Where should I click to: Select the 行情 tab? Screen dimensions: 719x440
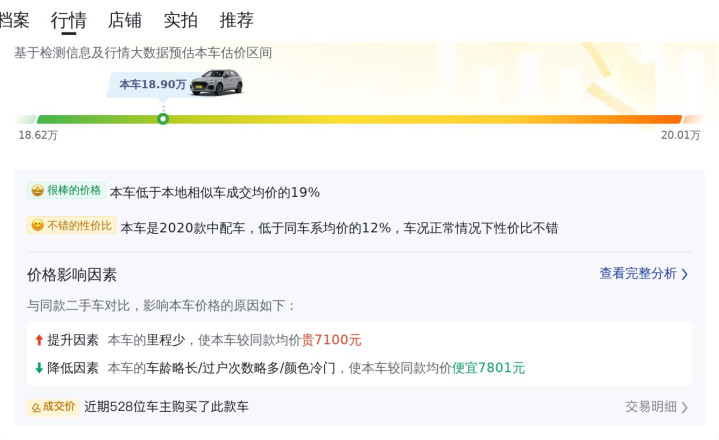69,20
